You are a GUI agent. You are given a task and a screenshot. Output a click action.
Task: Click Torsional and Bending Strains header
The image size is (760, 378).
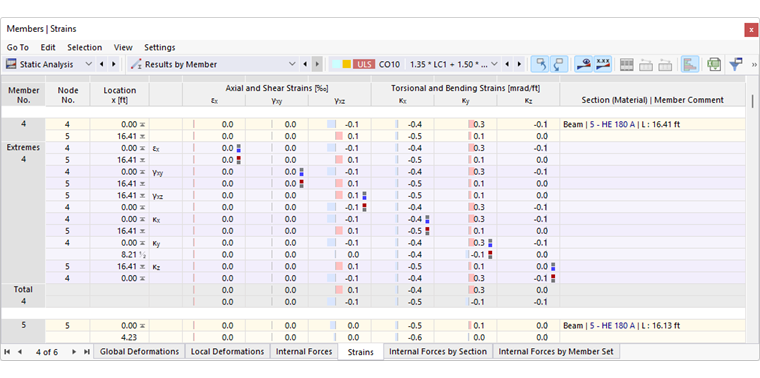465,88
